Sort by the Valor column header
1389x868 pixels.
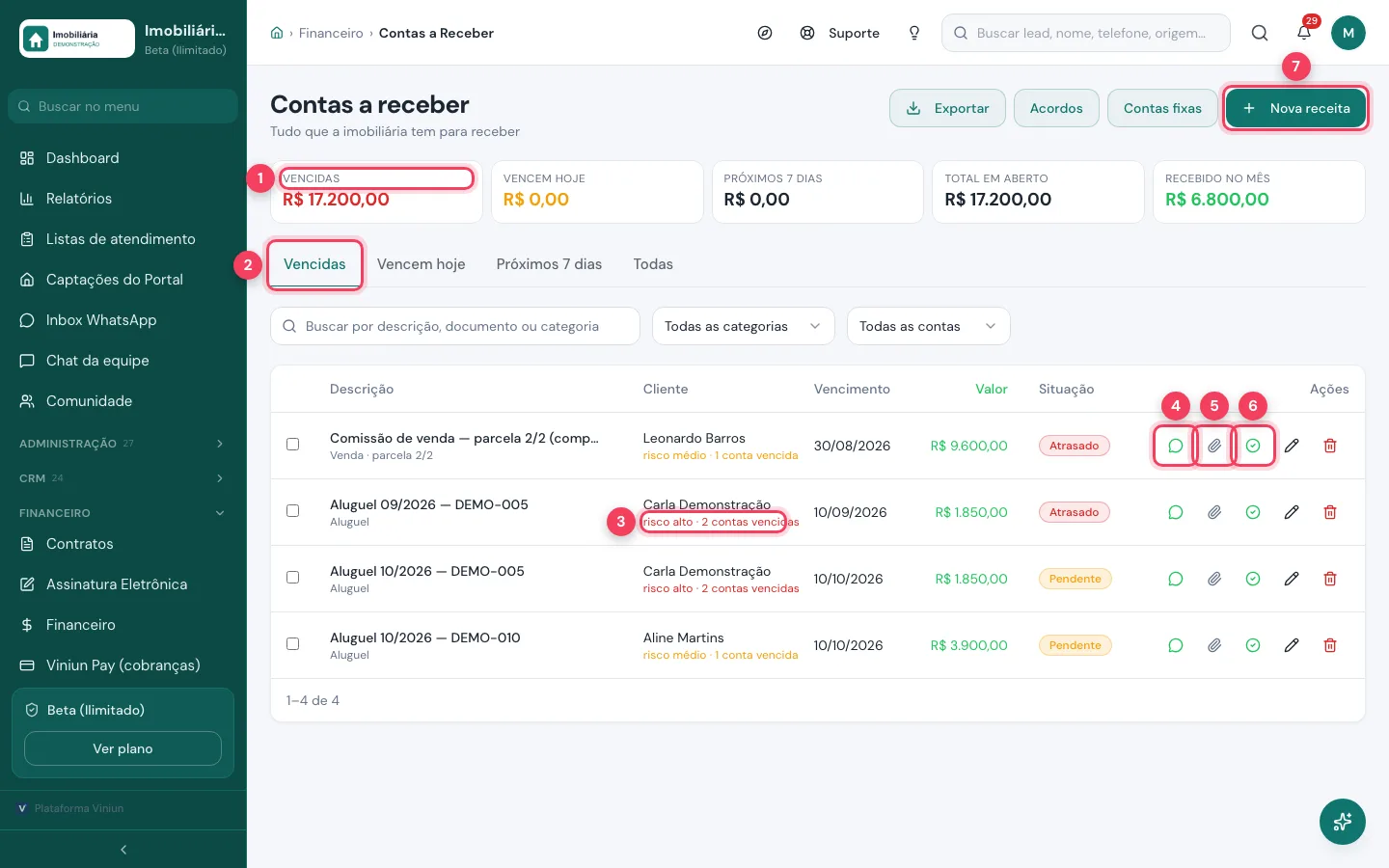992,389
